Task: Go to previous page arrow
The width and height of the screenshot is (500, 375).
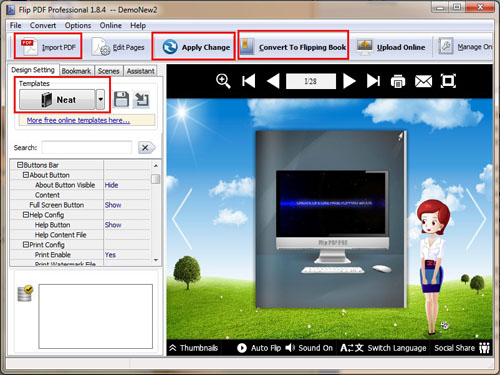Action: coord(273,81)
